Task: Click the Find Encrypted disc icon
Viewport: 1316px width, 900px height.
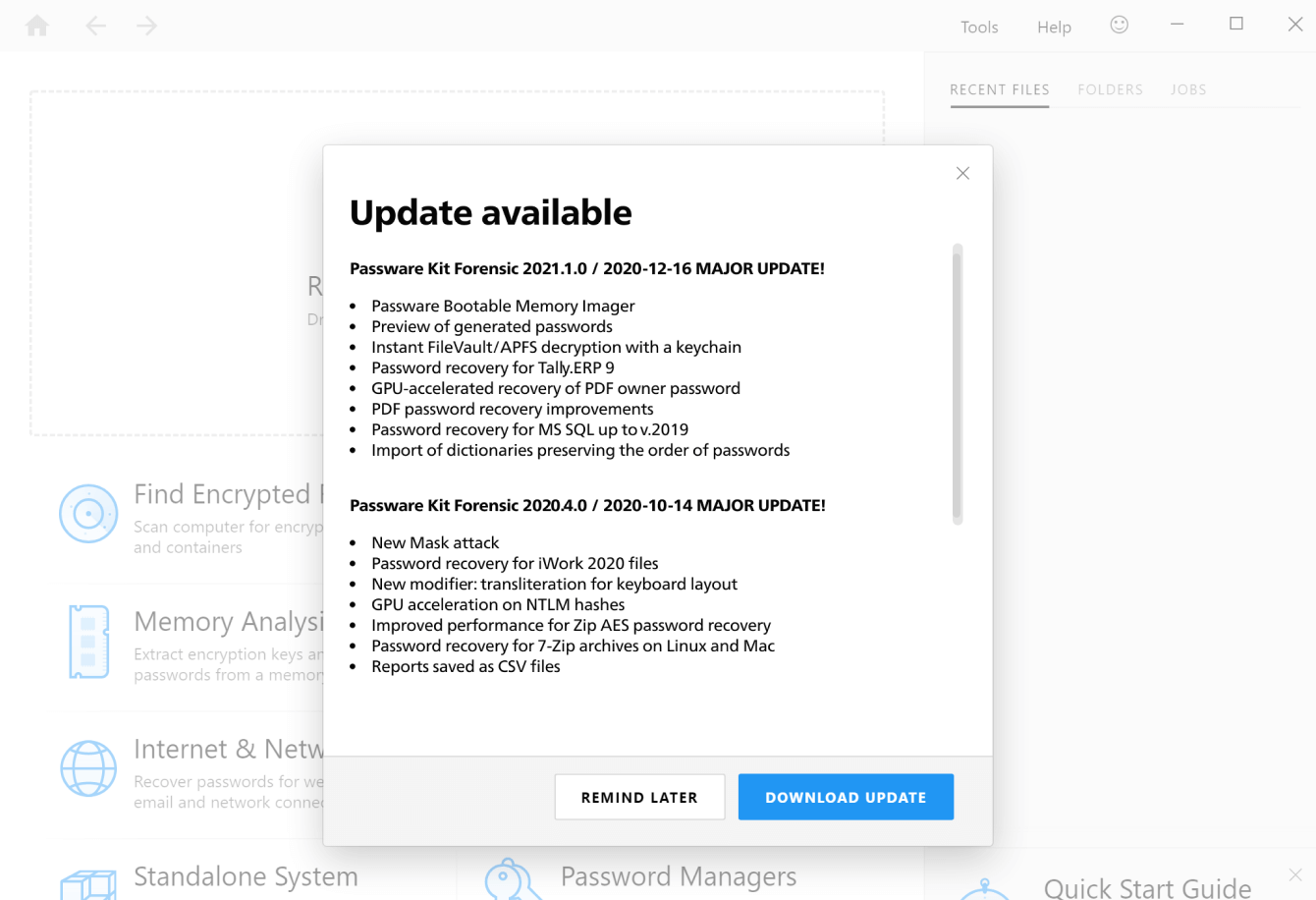Action: (x=88, y=514)
